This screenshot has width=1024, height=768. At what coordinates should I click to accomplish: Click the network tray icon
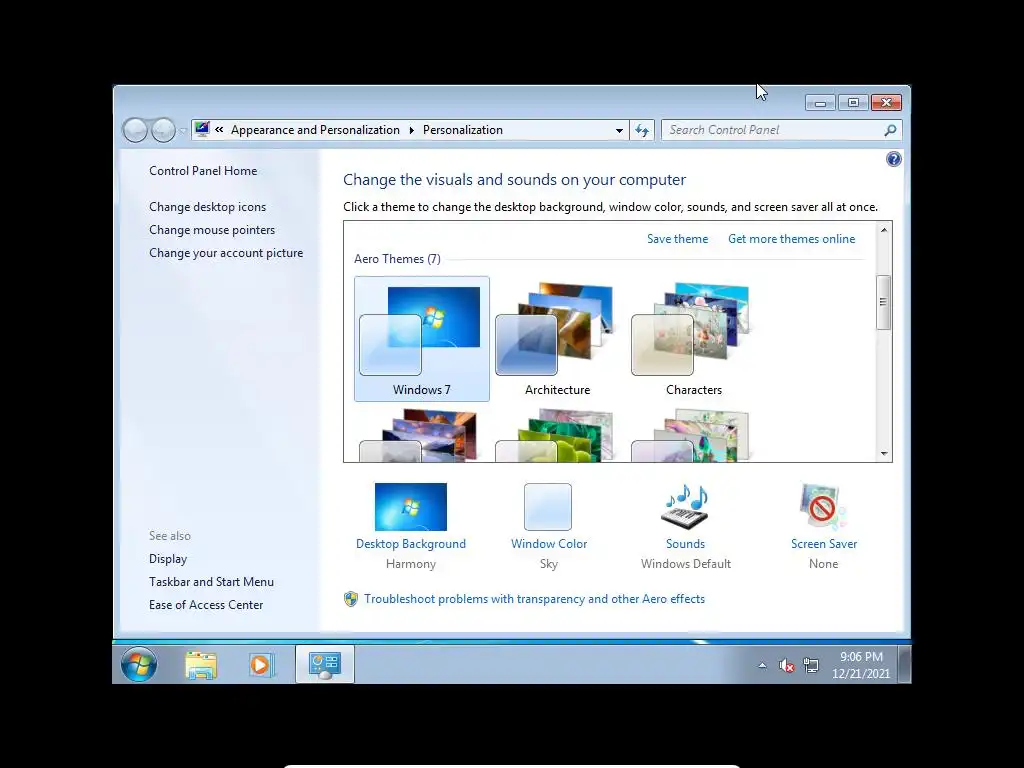tap(810, 665)
